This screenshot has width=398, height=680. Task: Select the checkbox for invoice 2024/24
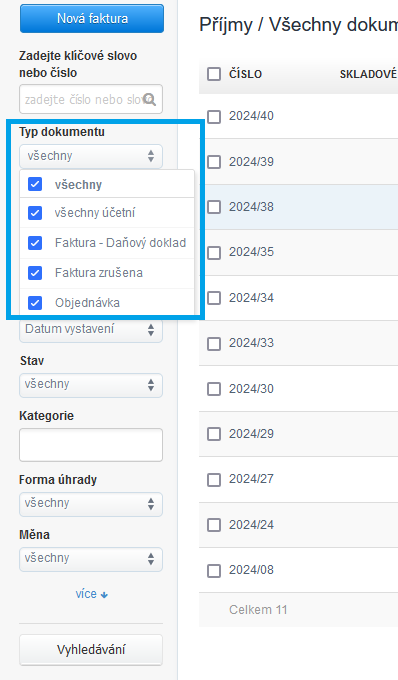click(x=214, y=525)
